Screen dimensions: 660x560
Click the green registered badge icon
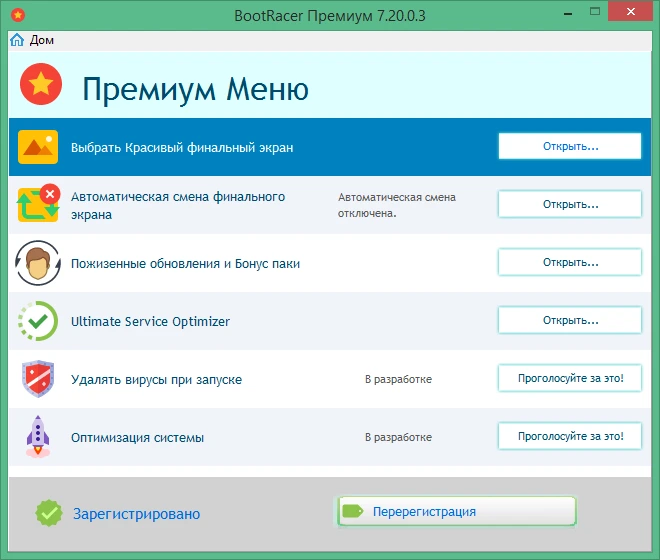(49, 513)
